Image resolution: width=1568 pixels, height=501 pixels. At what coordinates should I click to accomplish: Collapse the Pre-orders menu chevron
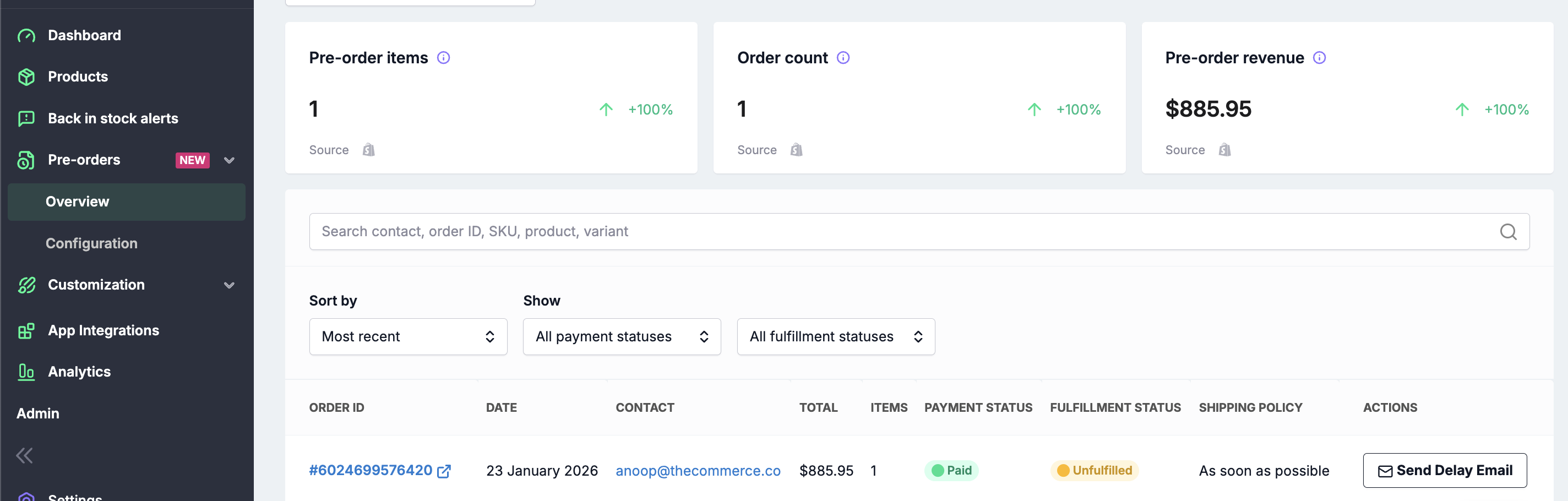[230, 160]
